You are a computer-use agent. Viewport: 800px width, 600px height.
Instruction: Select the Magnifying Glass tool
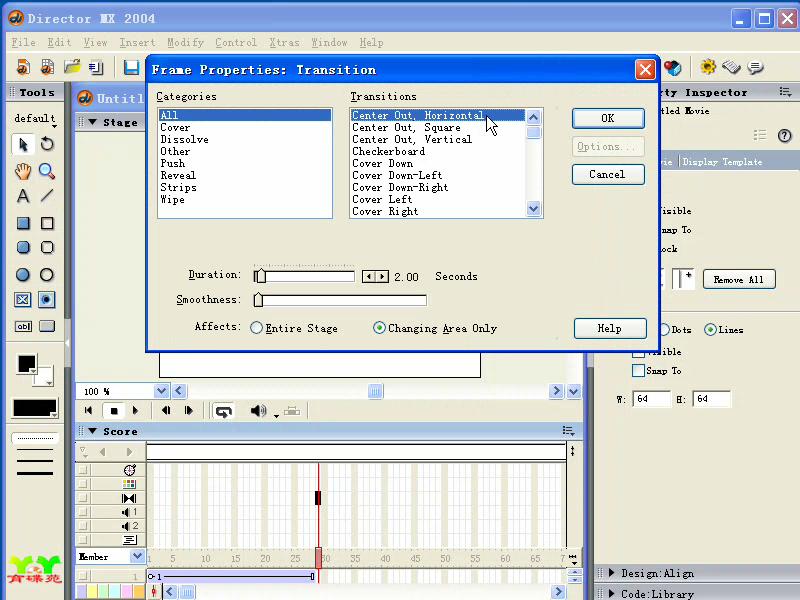(x=47, y=171)
